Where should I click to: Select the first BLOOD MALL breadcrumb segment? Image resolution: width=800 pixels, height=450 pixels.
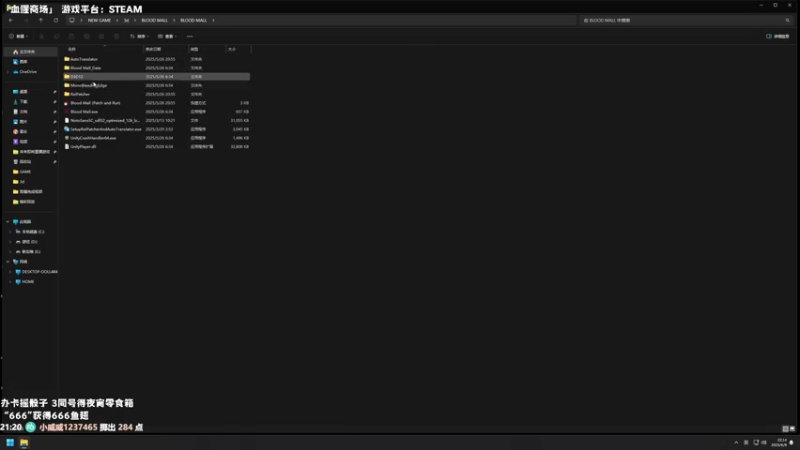click(x=154, y=20)
